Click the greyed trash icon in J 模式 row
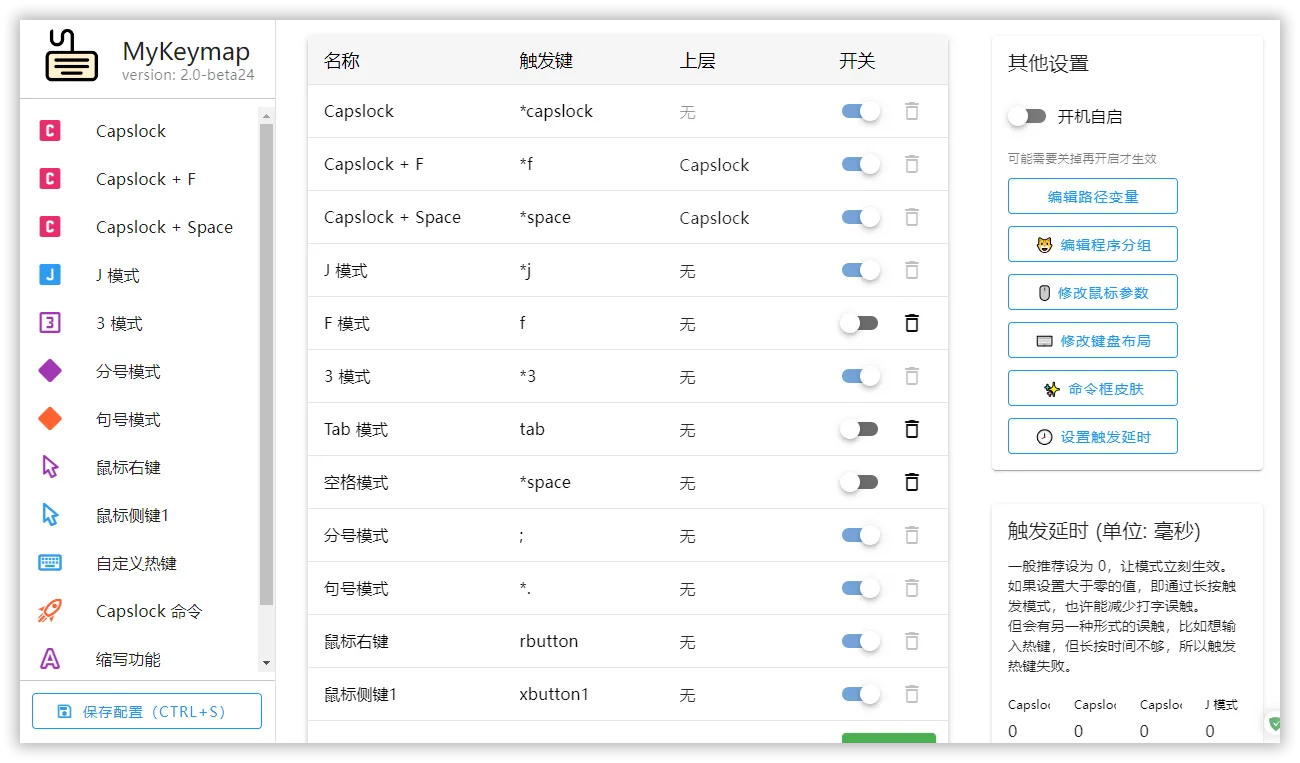1300x763 pixels. pos(911,270)
